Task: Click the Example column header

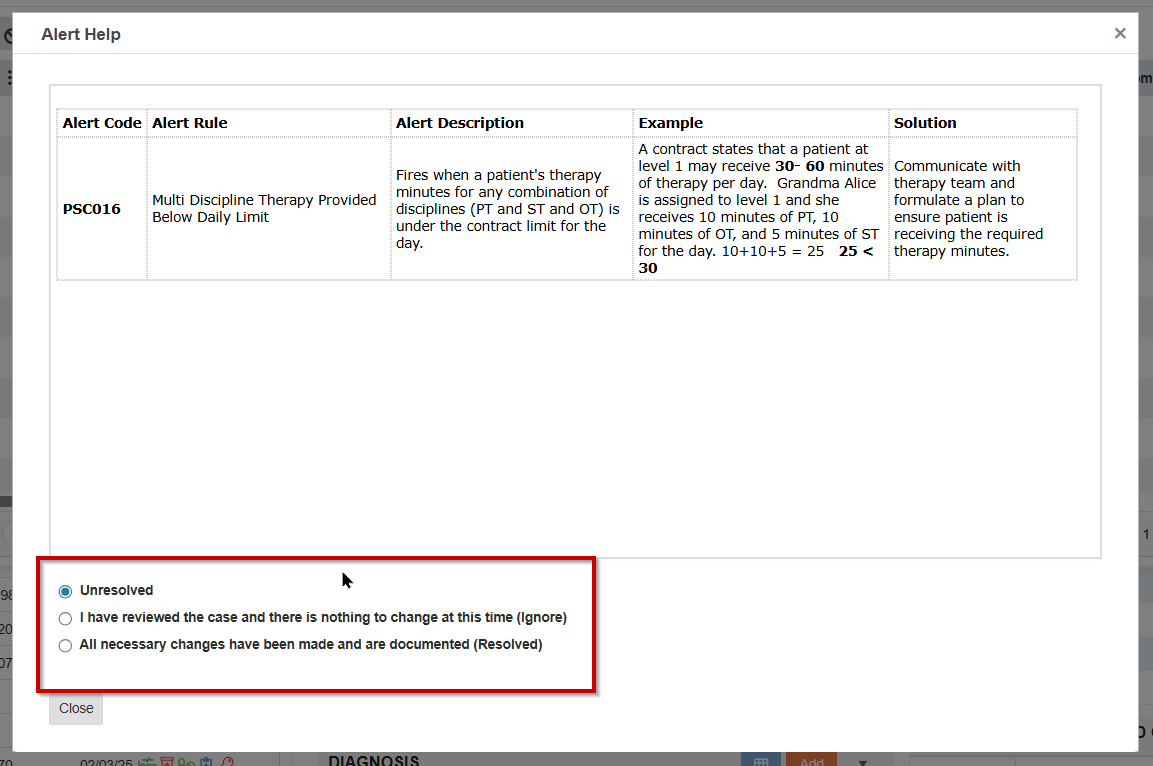Action: [x=760, y=123]
